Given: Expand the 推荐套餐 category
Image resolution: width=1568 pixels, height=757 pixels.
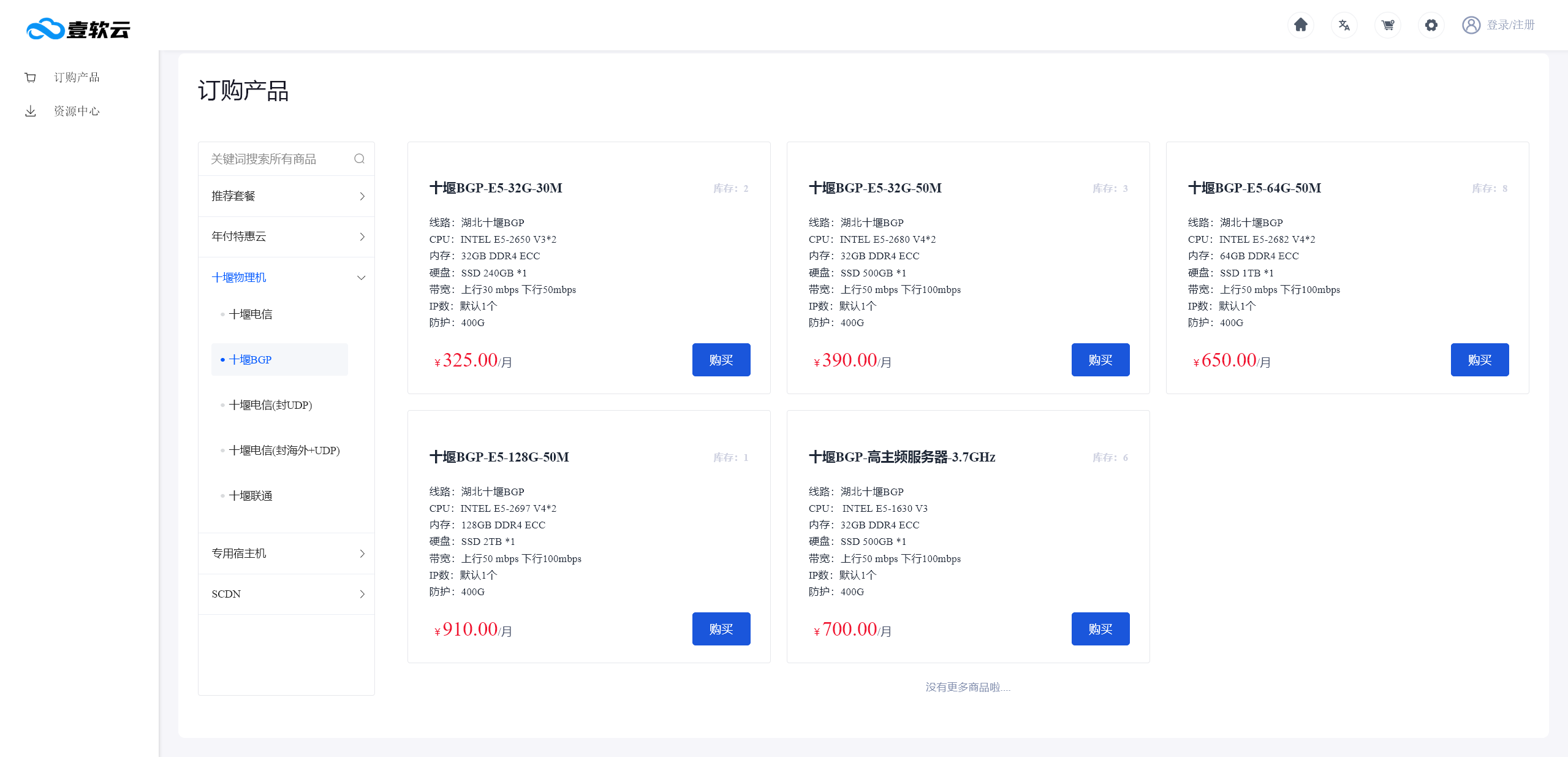Looking at the screenshot, I should [286, 196].
